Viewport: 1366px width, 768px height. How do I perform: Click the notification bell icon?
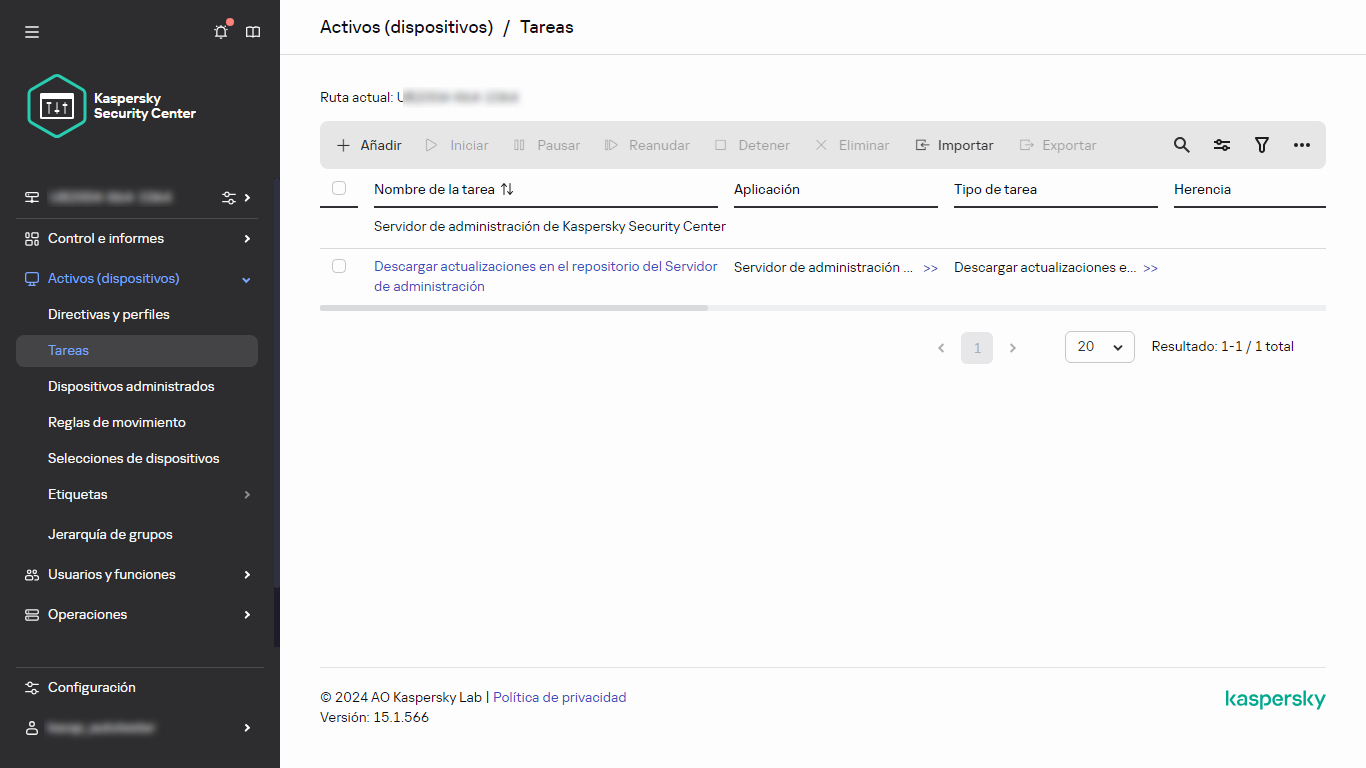pyautogui.click(x=220, y=32)
